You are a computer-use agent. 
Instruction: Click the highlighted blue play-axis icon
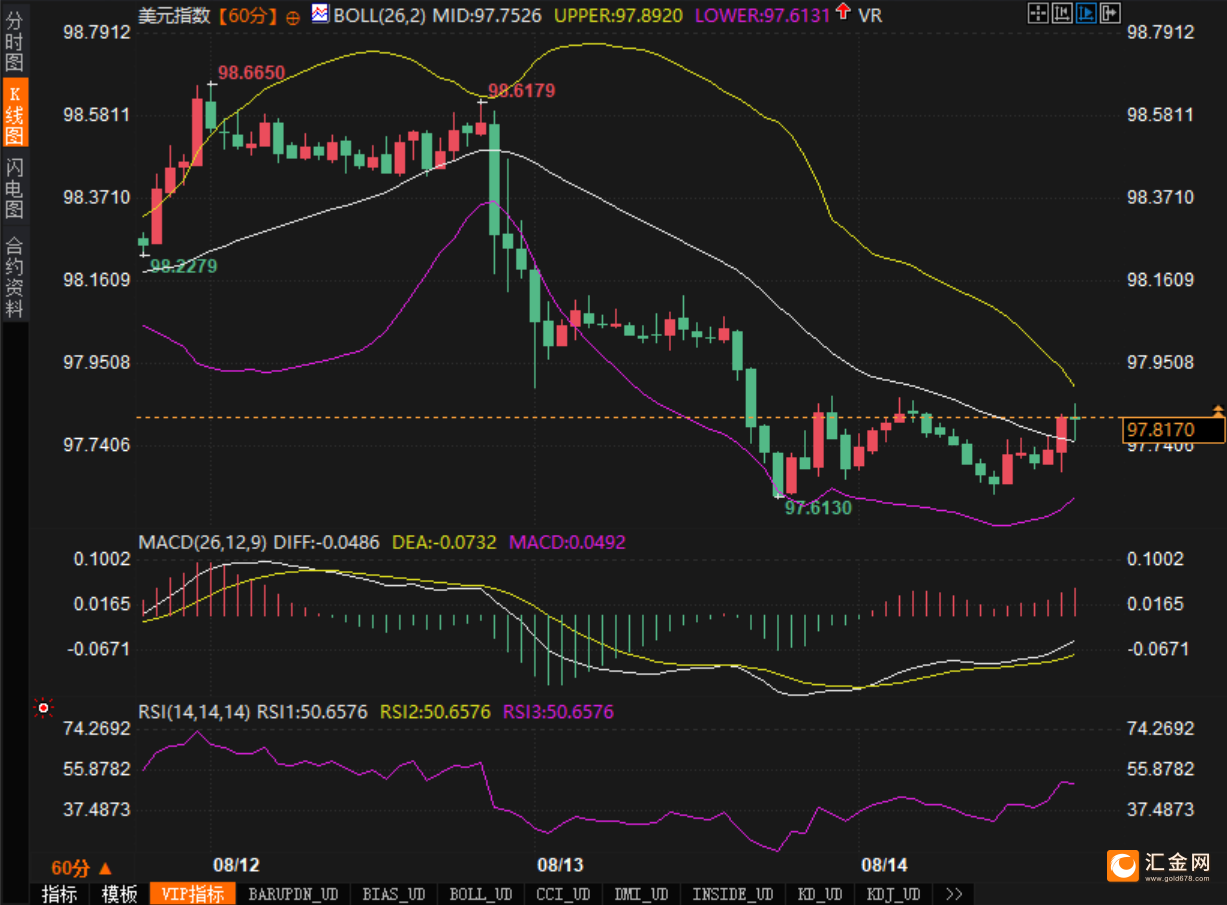coord(1086,13)
